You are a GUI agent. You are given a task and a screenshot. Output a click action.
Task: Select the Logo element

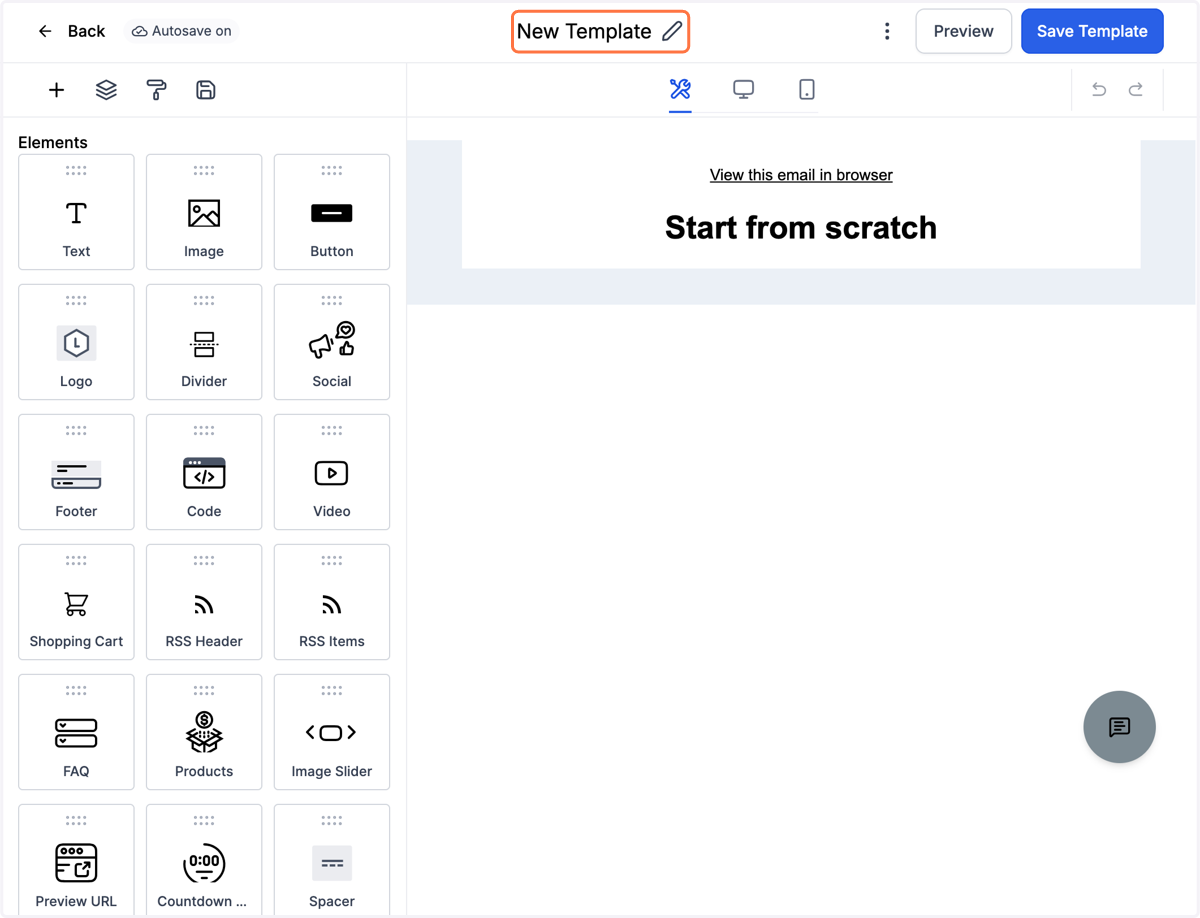point(76,342)
